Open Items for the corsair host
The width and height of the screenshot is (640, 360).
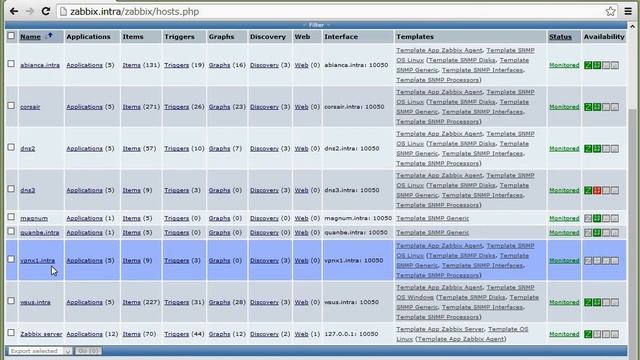coord(131,107)
